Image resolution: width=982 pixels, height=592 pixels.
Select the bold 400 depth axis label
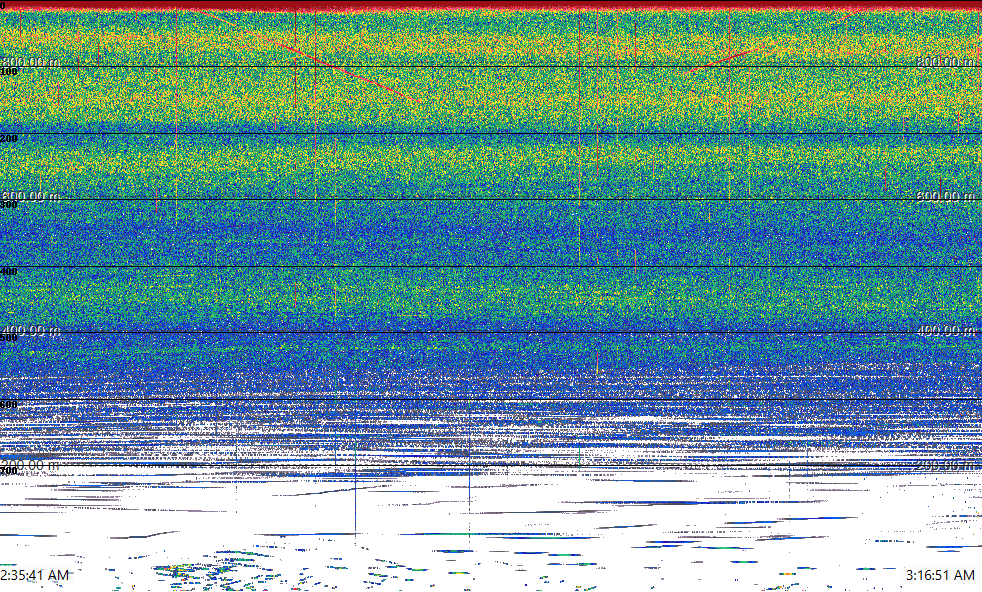pos(9,271)
